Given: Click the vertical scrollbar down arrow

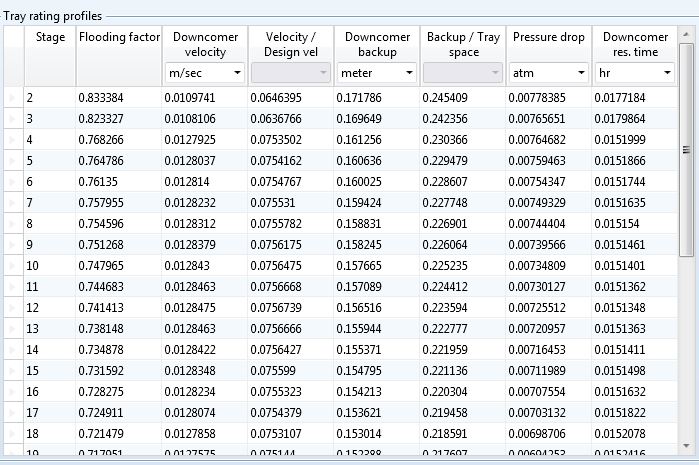Looking at the screenshot, I should point(686,445).
